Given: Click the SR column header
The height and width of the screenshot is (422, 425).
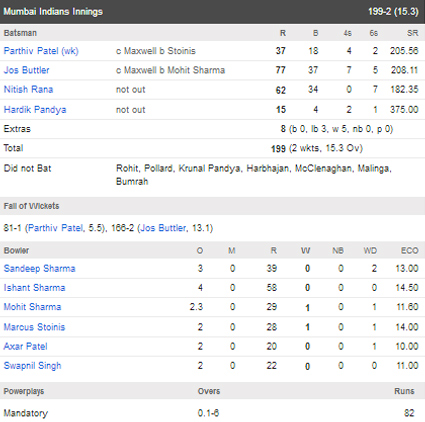Looking at the screenshot, I should pos(413,33).
